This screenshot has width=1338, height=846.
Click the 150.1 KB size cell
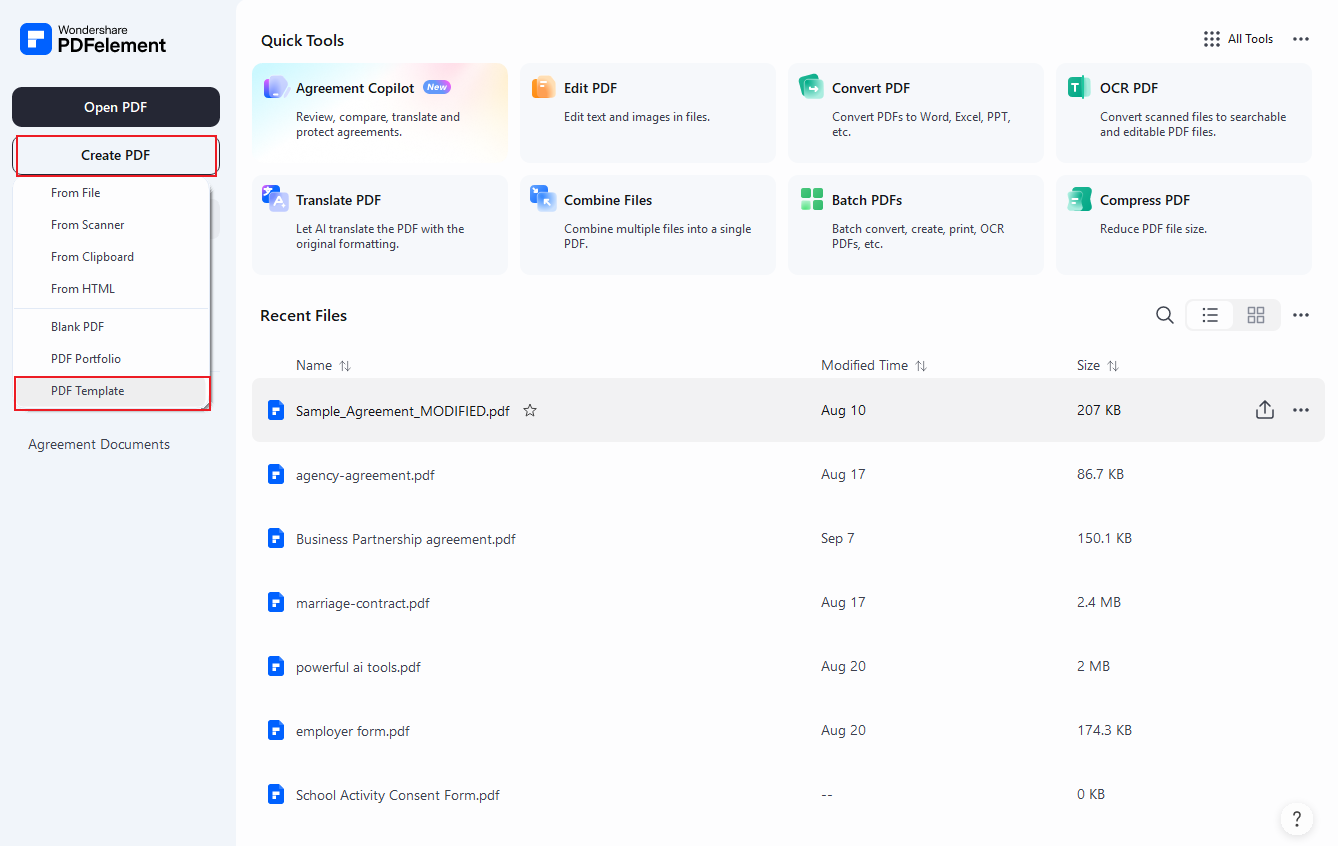point(1104,538)
